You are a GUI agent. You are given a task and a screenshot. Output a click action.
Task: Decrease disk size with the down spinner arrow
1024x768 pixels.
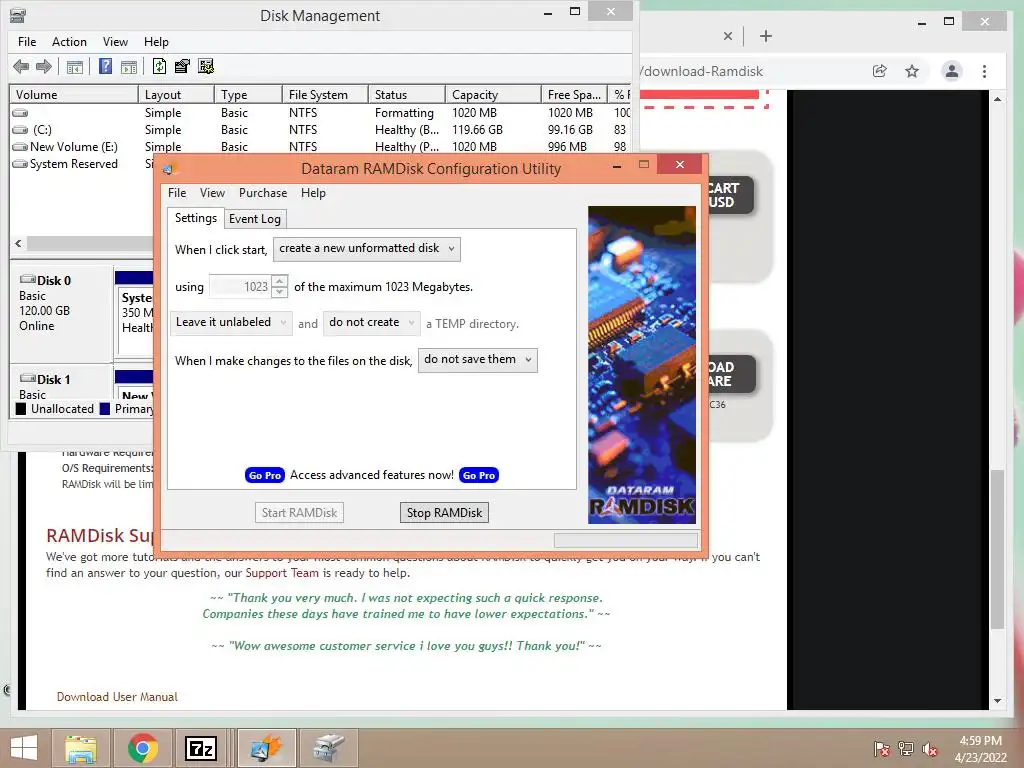click(x=280, y=292)
